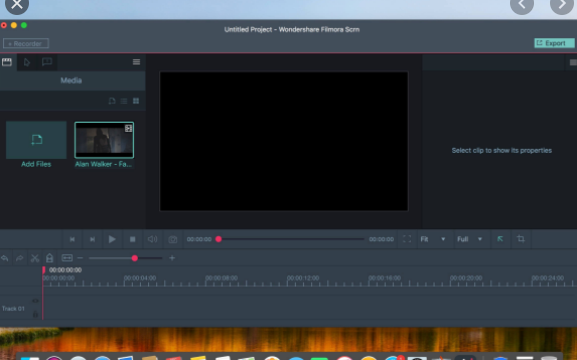Close the image viewer with X button

pos(17,5)
